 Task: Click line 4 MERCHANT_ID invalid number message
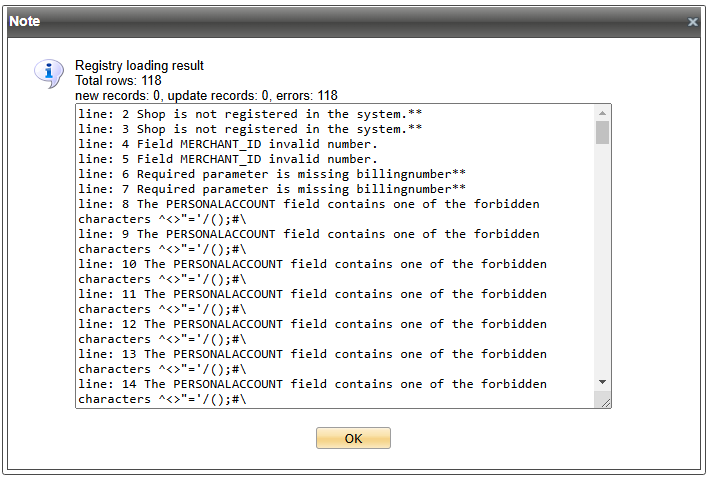(x=228, y=144)
